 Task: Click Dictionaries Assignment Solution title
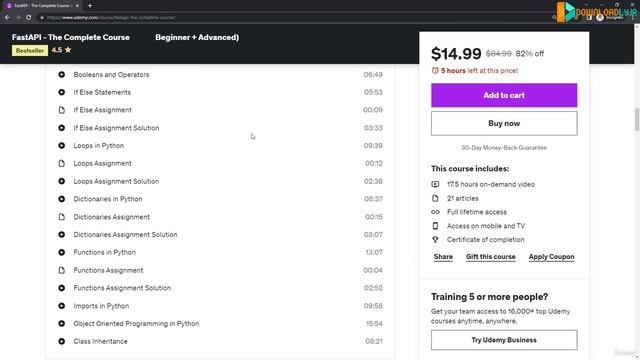pos(125,235)
